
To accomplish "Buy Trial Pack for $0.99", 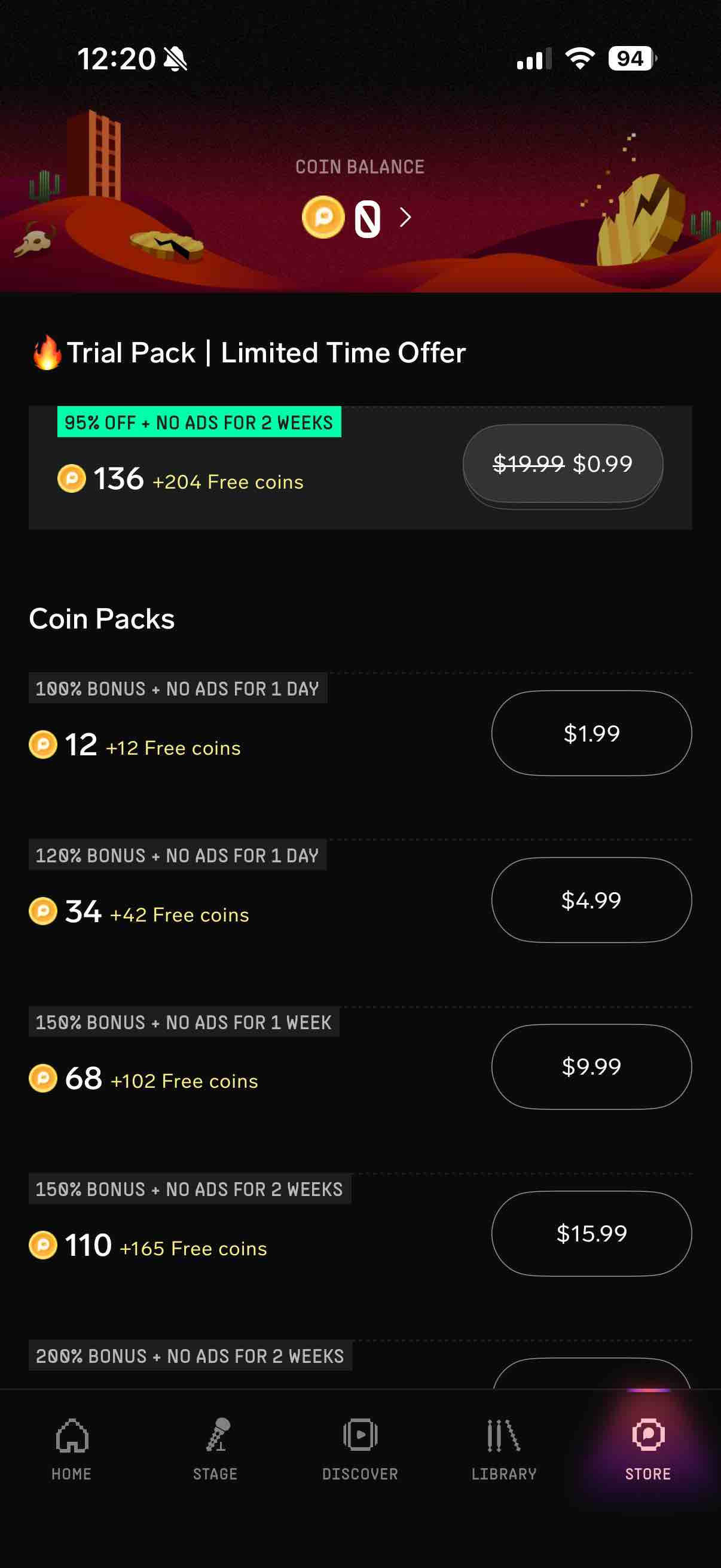I will pos(563,465).
